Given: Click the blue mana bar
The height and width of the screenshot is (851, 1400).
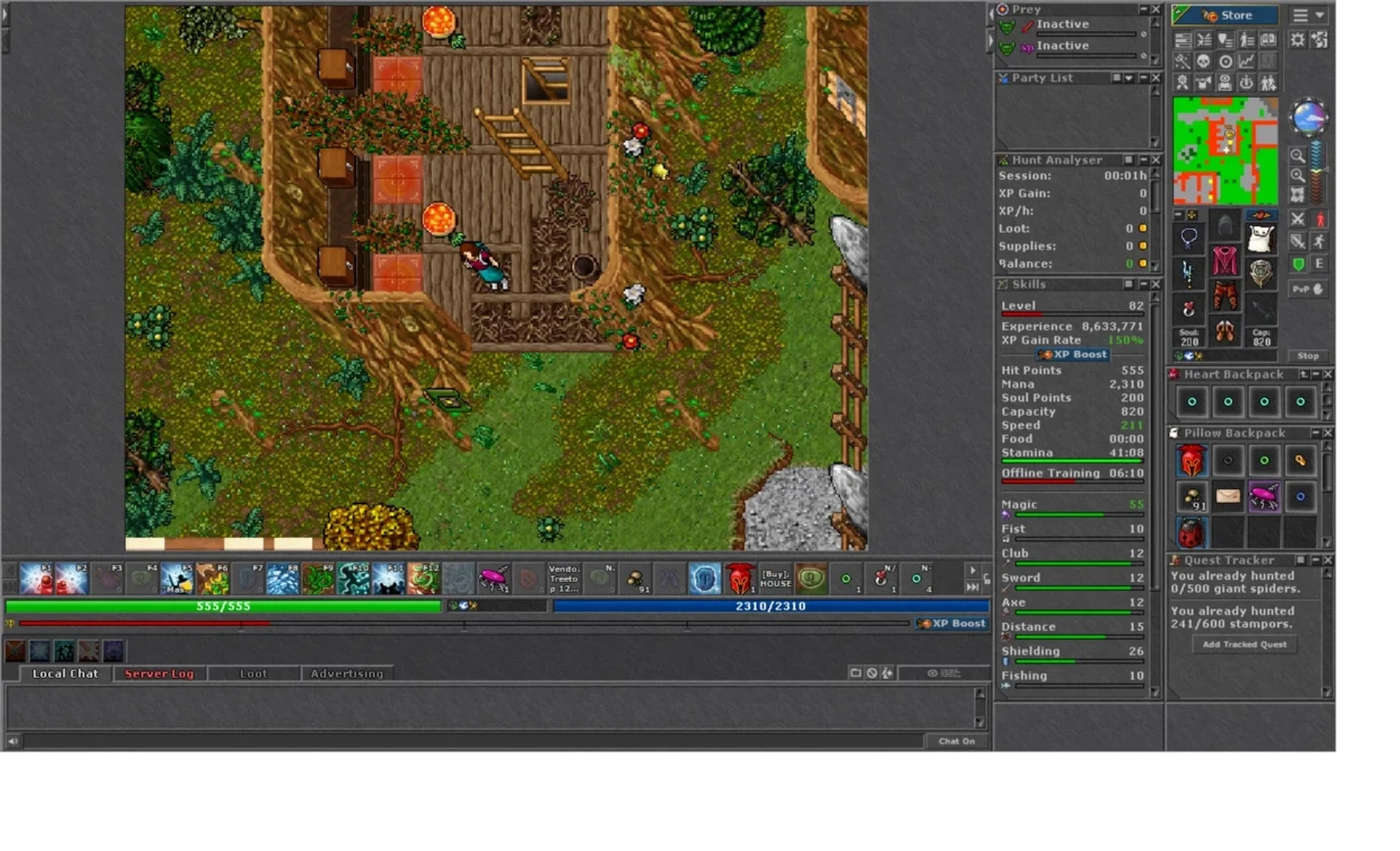Looking at the screenshot, I should (x=771, y=607).
